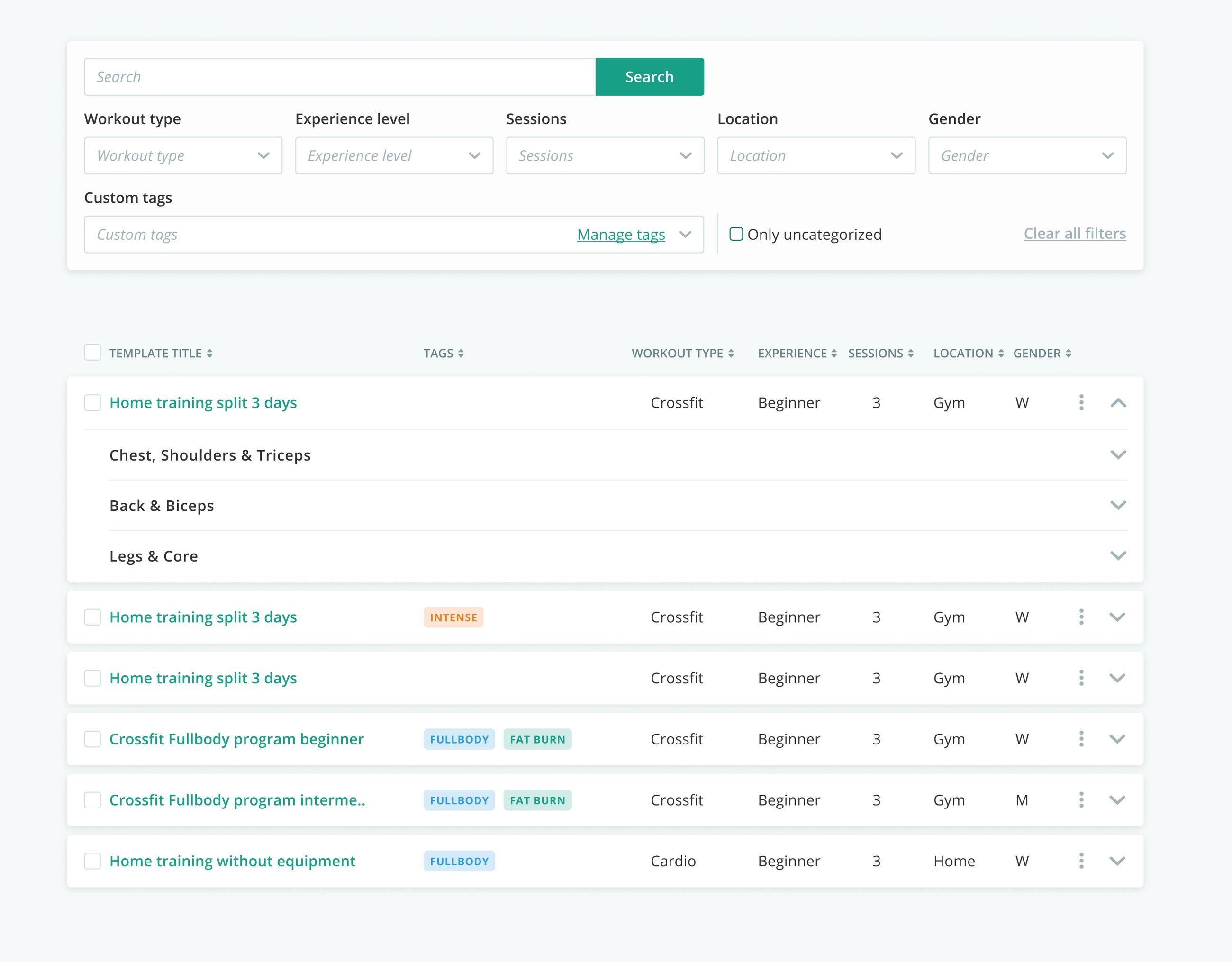Viewport: 1232px width, 962px height.
Task: Focus the Search text field
Action: pyautogui.click(x=340, y=77)
